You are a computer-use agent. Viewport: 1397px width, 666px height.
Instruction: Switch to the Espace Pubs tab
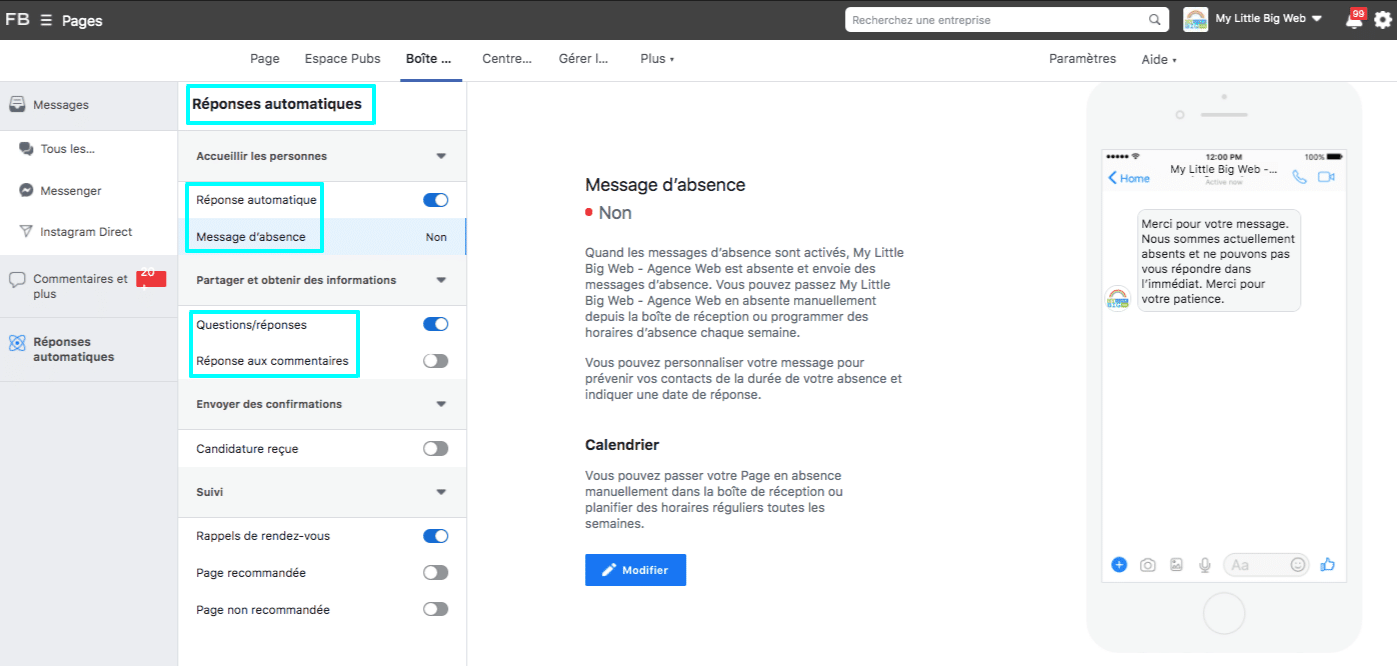point(342,59)
